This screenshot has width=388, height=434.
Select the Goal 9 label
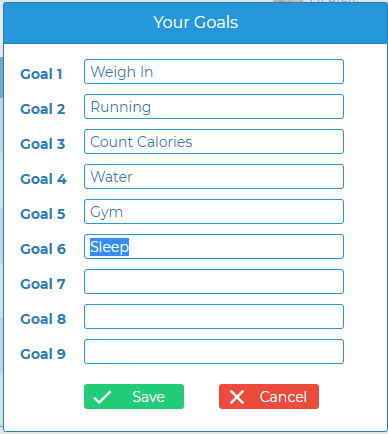[x=43, y=354]
